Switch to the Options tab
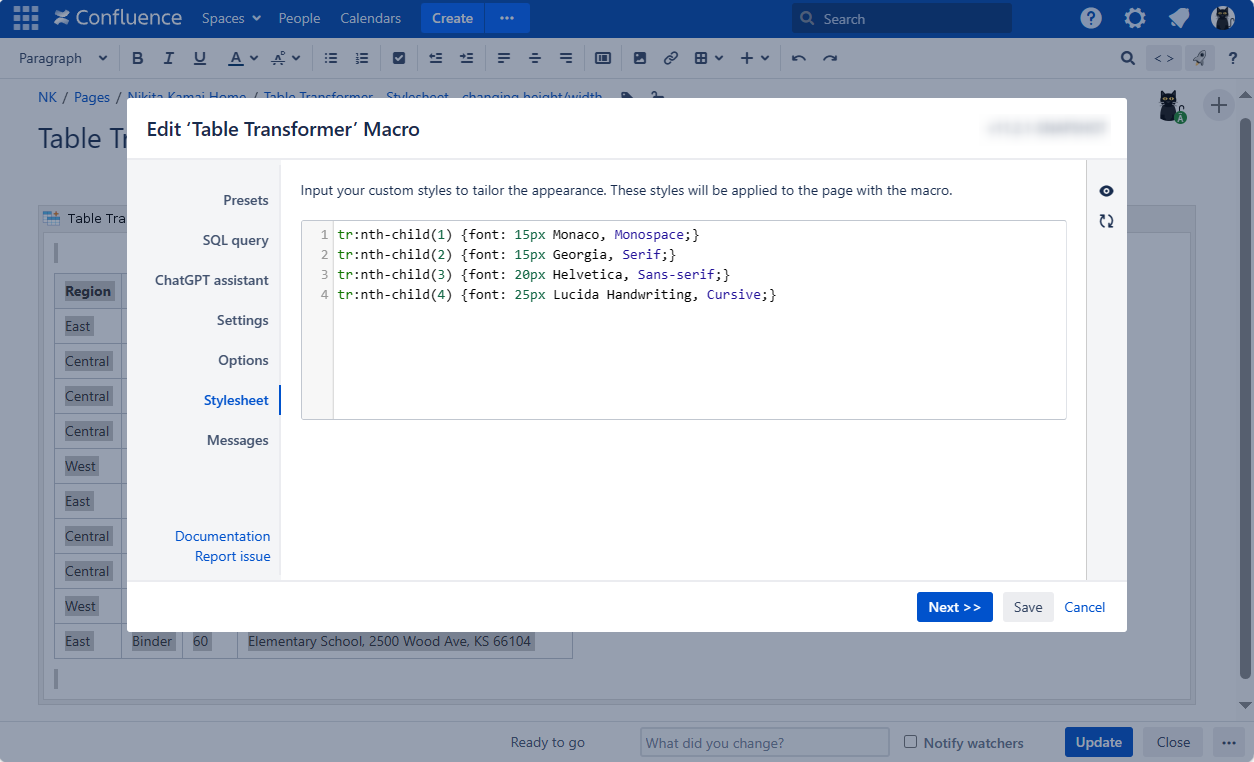 244,360
